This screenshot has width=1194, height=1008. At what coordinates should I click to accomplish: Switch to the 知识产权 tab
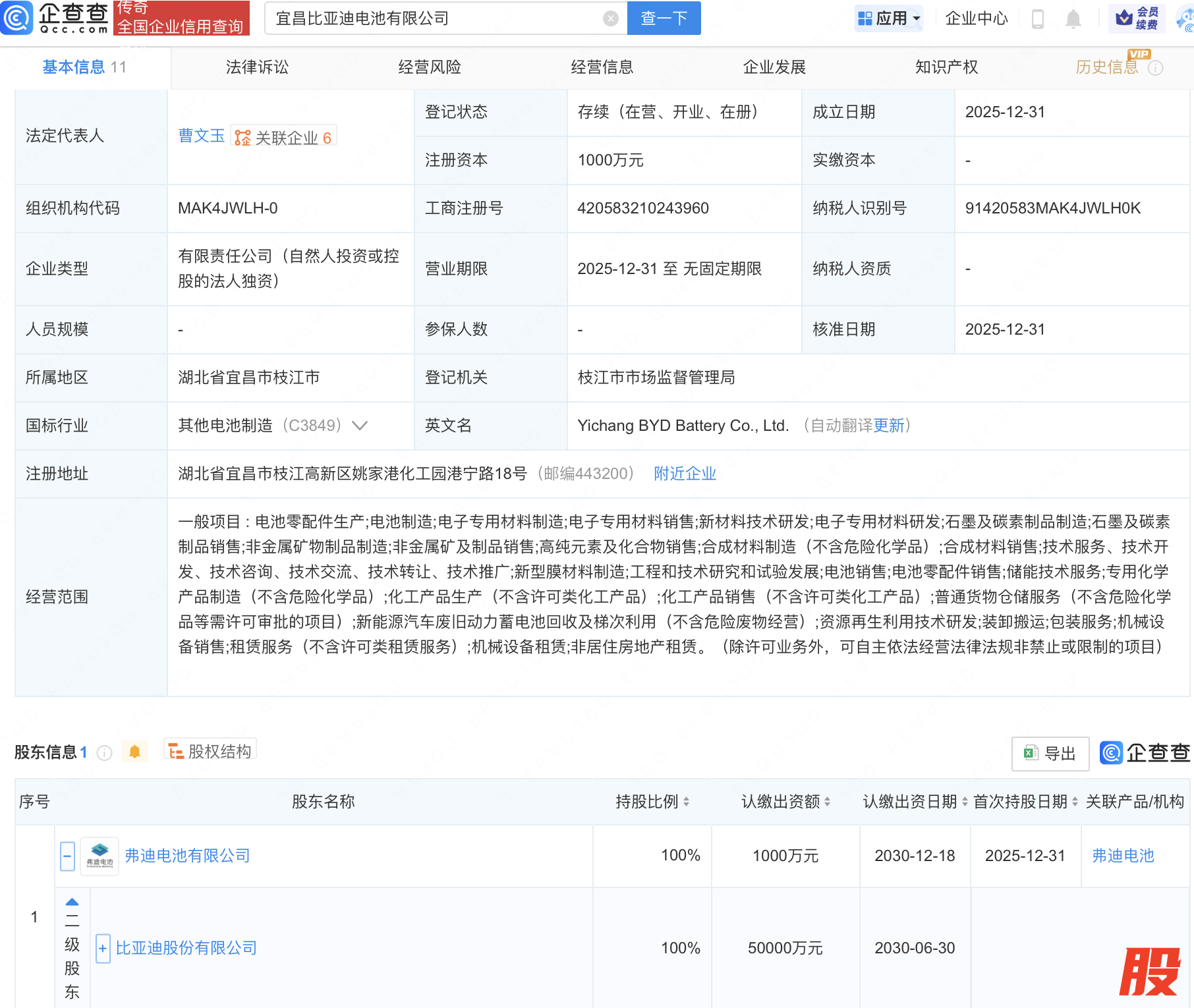click(946, 67)
